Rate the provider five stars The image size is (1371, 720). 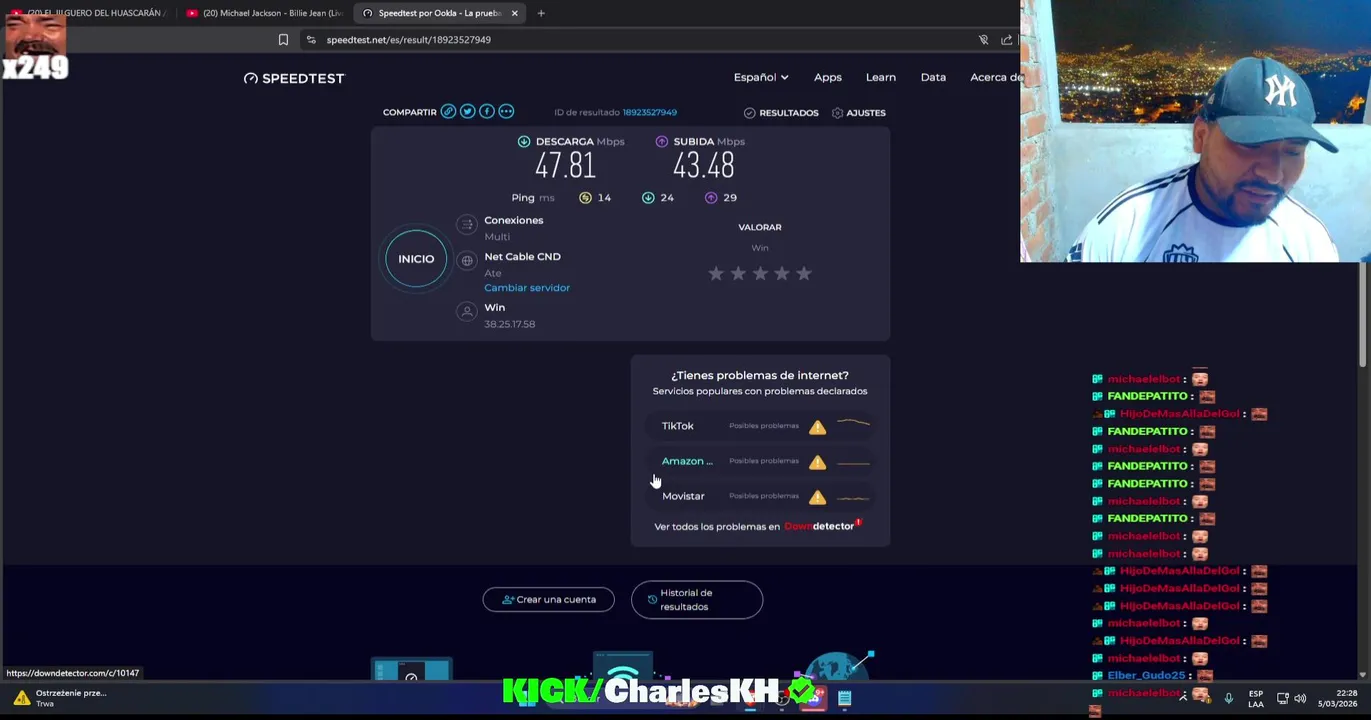804,273
